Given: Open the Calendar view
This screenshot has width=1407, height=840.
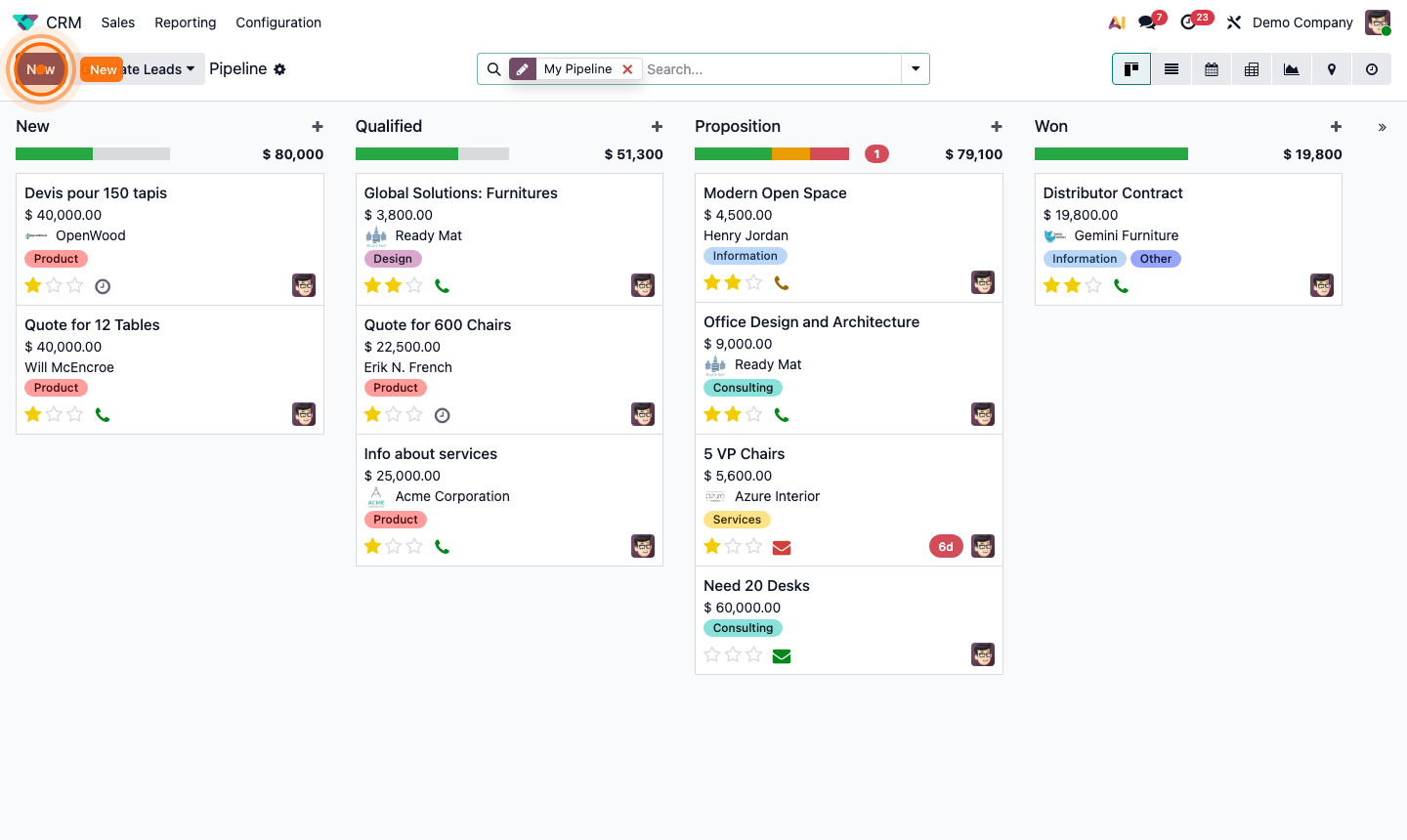Looking at the screenshot, I should (1211, 68).
